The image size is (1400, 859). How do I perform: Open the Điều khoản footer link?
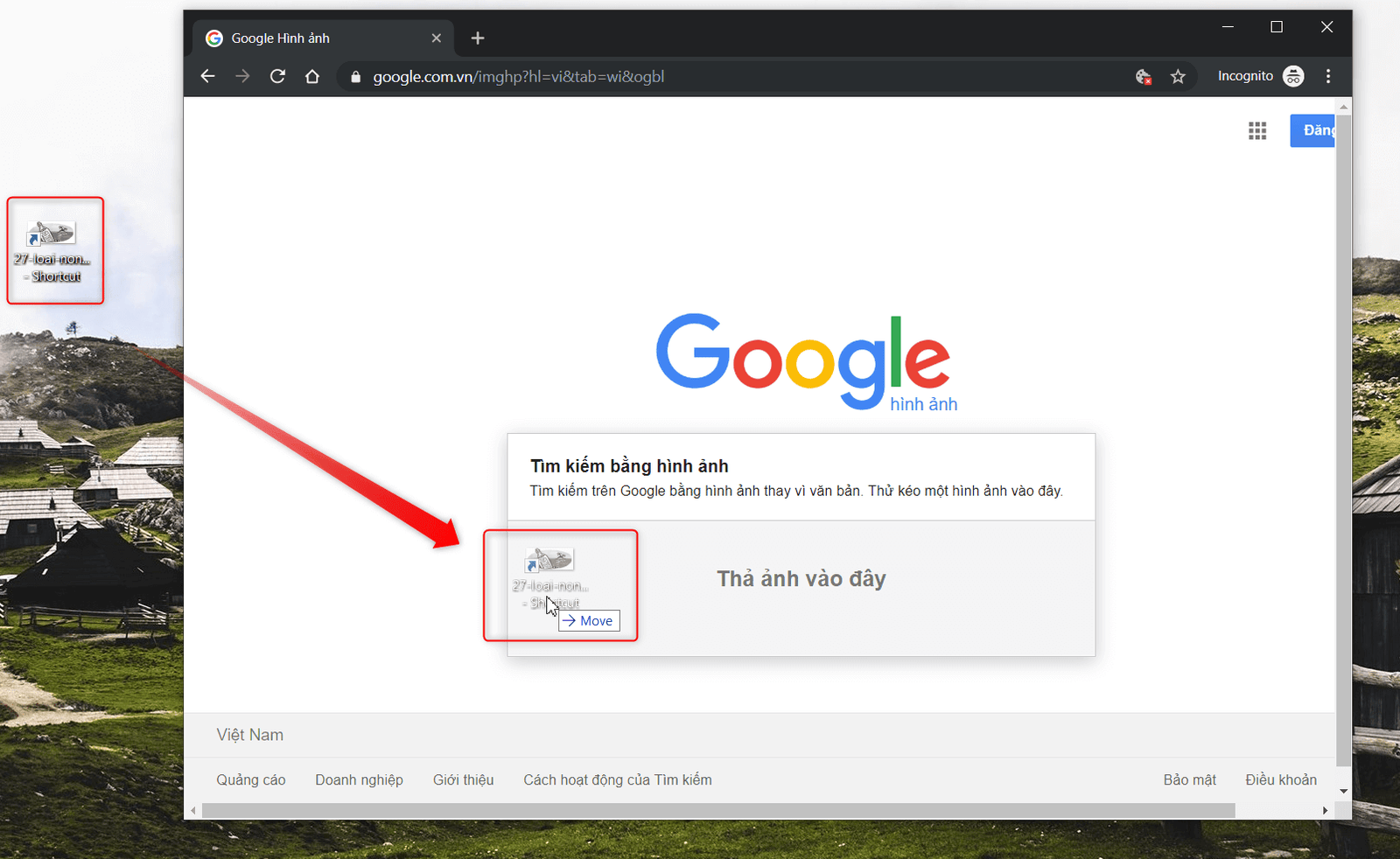tap(1281, 780)
